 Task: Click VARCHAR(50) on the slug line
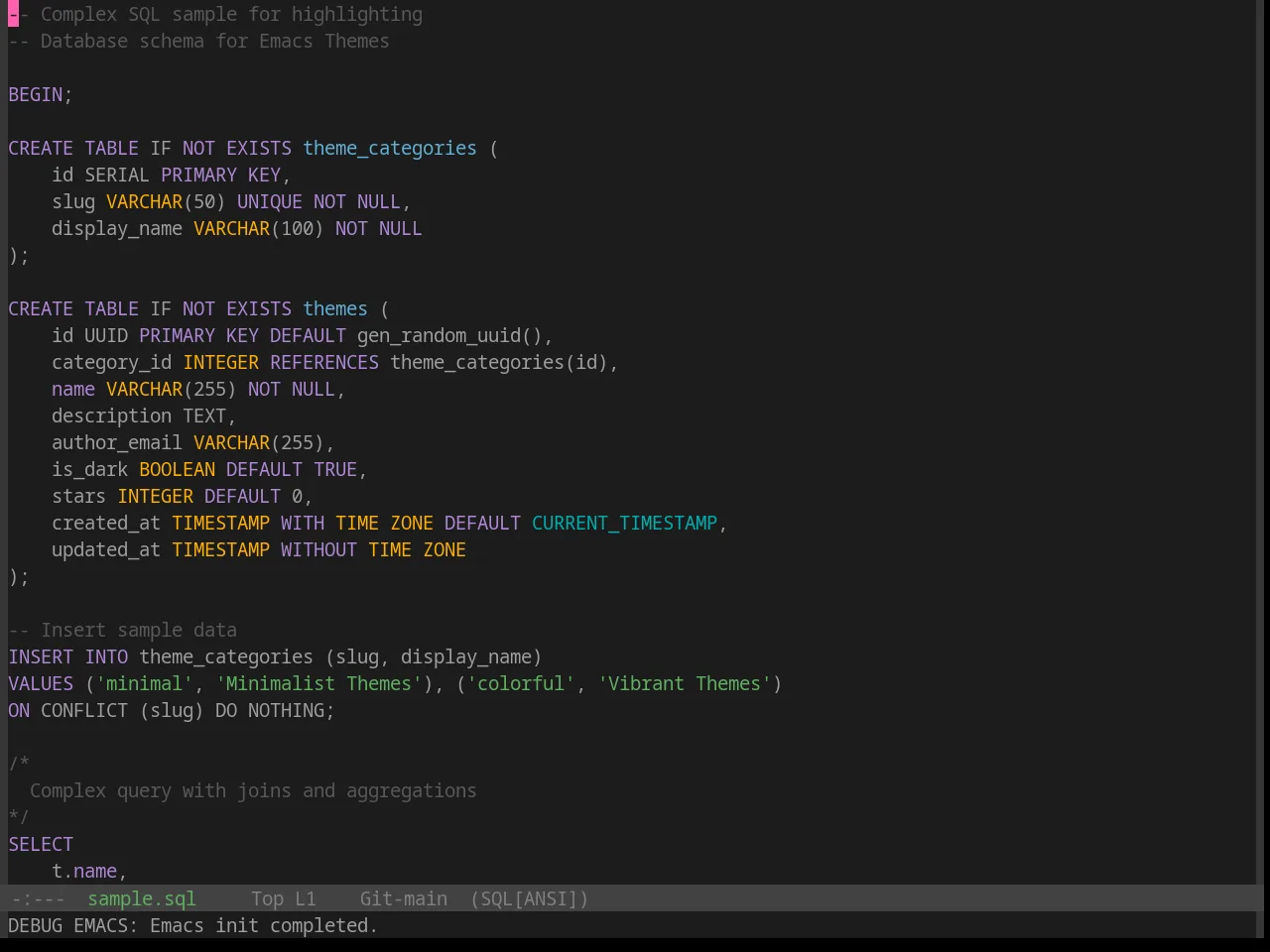[x=166, y=201]
